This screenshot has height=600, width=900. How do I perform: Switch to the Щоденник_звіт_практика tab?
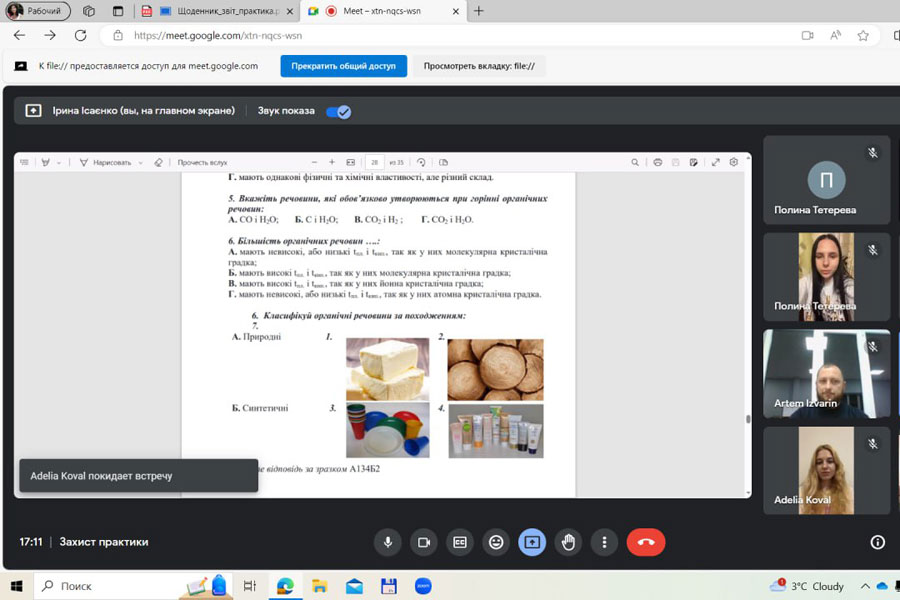pos(220,11)
